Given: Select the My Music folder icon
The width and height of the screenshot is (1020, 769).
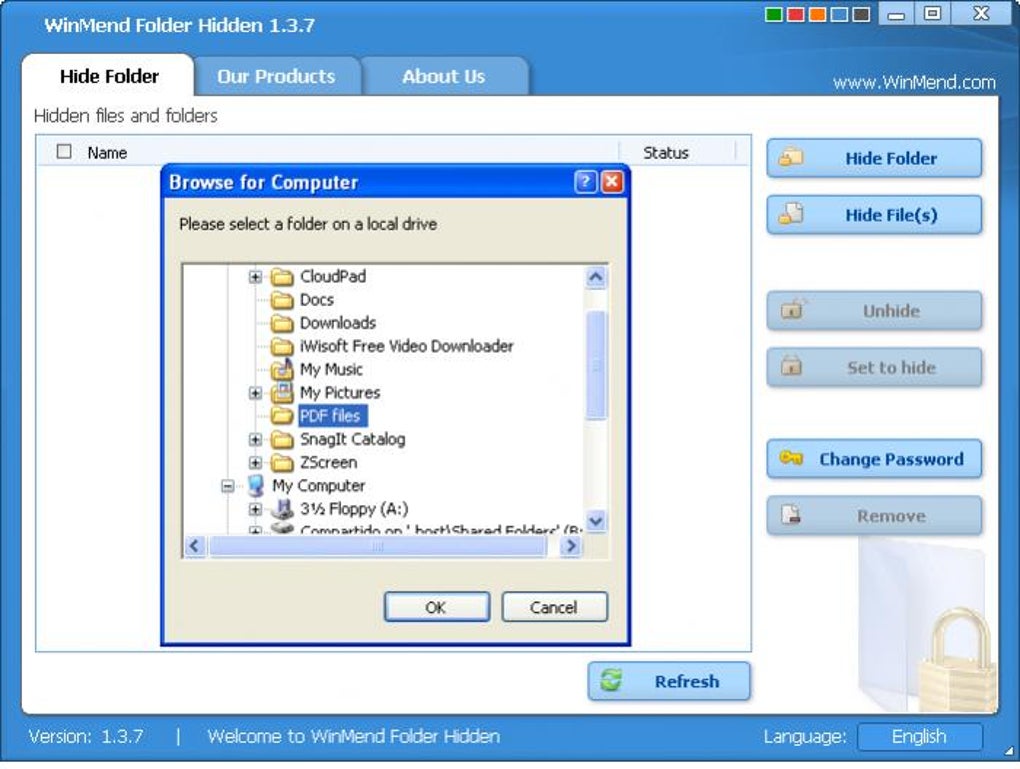Looking at the screenshot, I should tap(282, 369).
